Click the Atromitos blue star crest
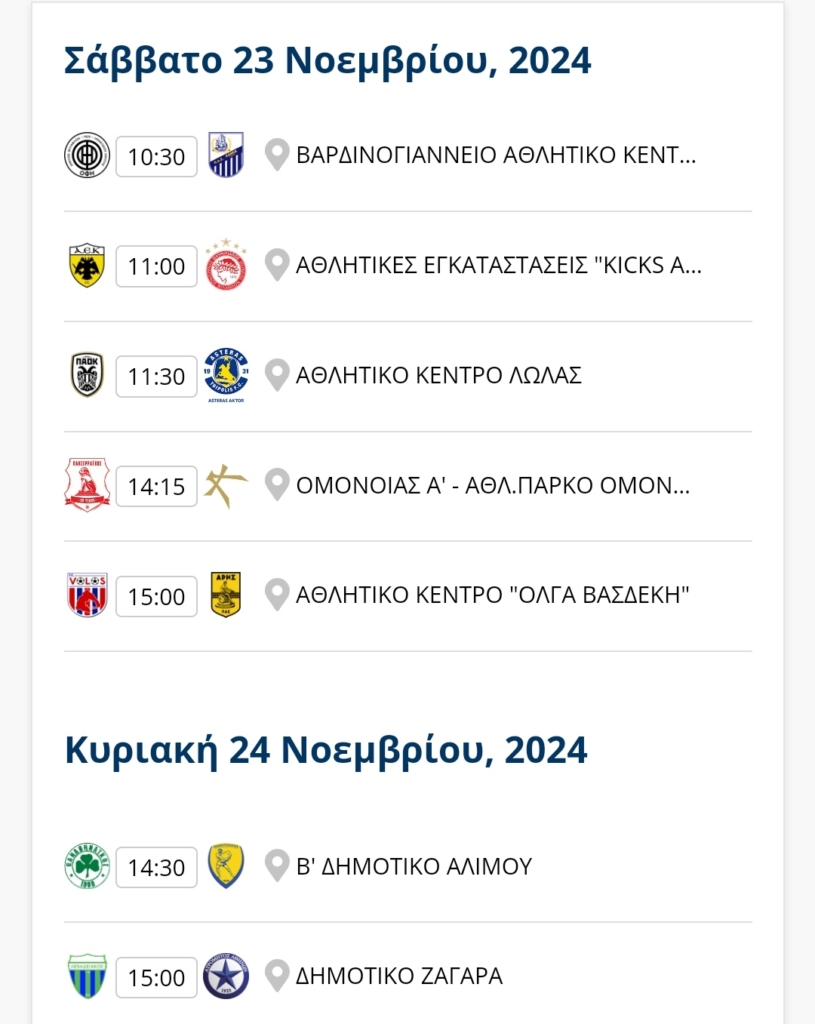The width and height of the screenshot is (815, 1024). [226, 976]
